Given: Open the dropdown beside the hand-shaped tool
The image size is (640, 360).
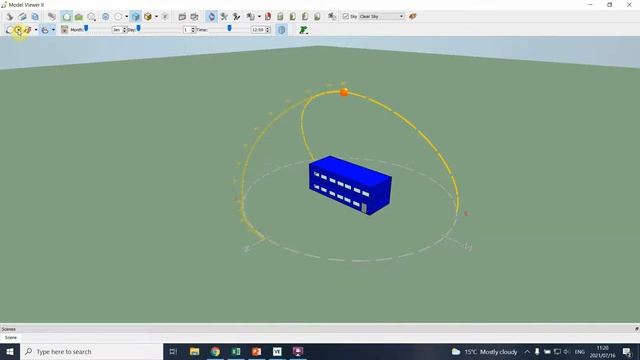Looking at the screenshot, I should [53, 30].
